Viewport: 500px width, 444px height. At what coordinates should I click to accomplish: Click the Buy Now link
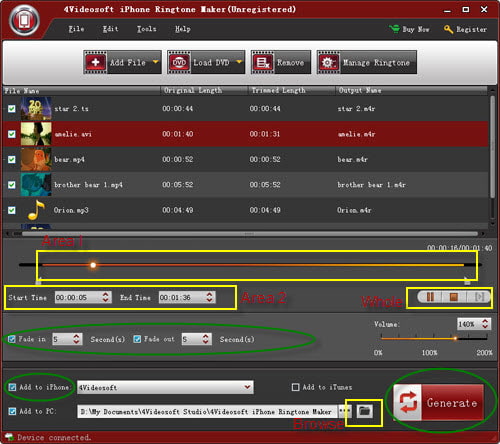416,29
